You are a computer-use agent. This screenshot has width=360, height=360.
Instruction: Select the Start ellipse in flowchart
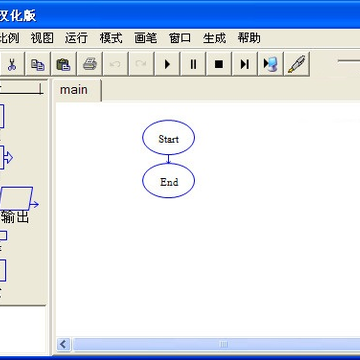(x=168, y=138)
